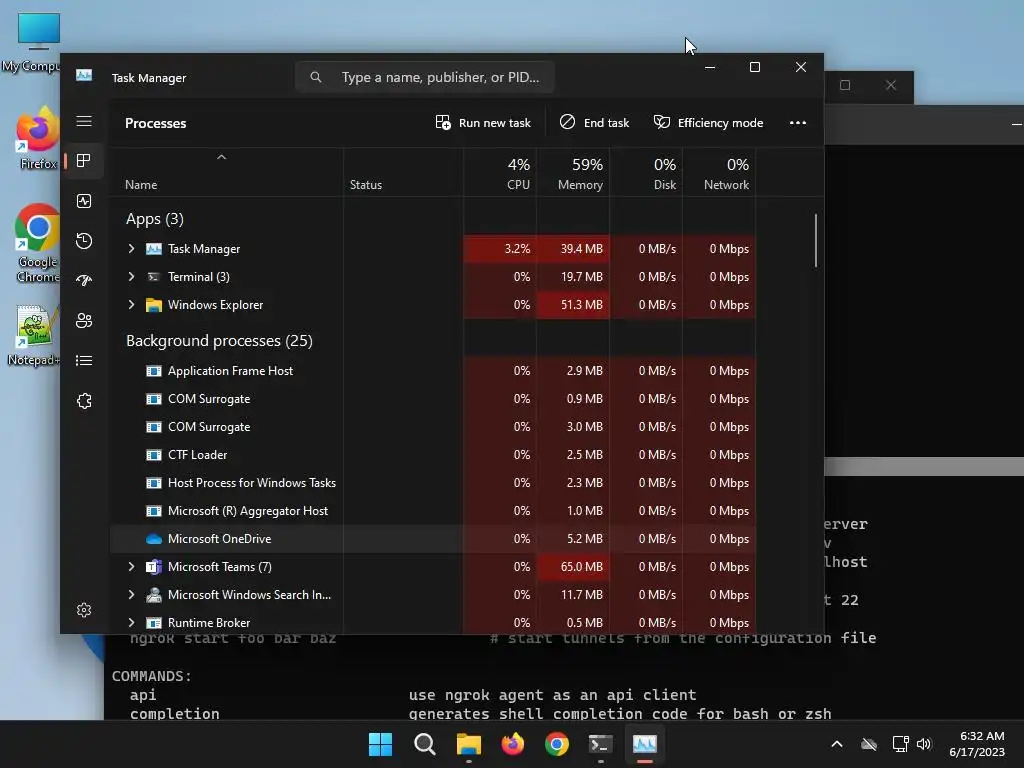Click the Microsoft OneDrive cloud icon
This screenshot has height=768, width=1024.
click(x=153, y=539)
